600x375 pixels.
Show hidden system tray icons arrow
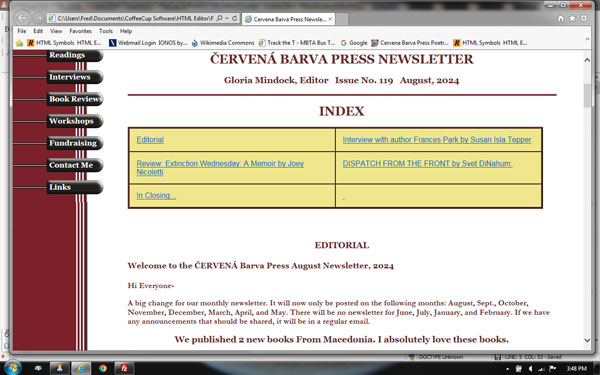(508, 369)
